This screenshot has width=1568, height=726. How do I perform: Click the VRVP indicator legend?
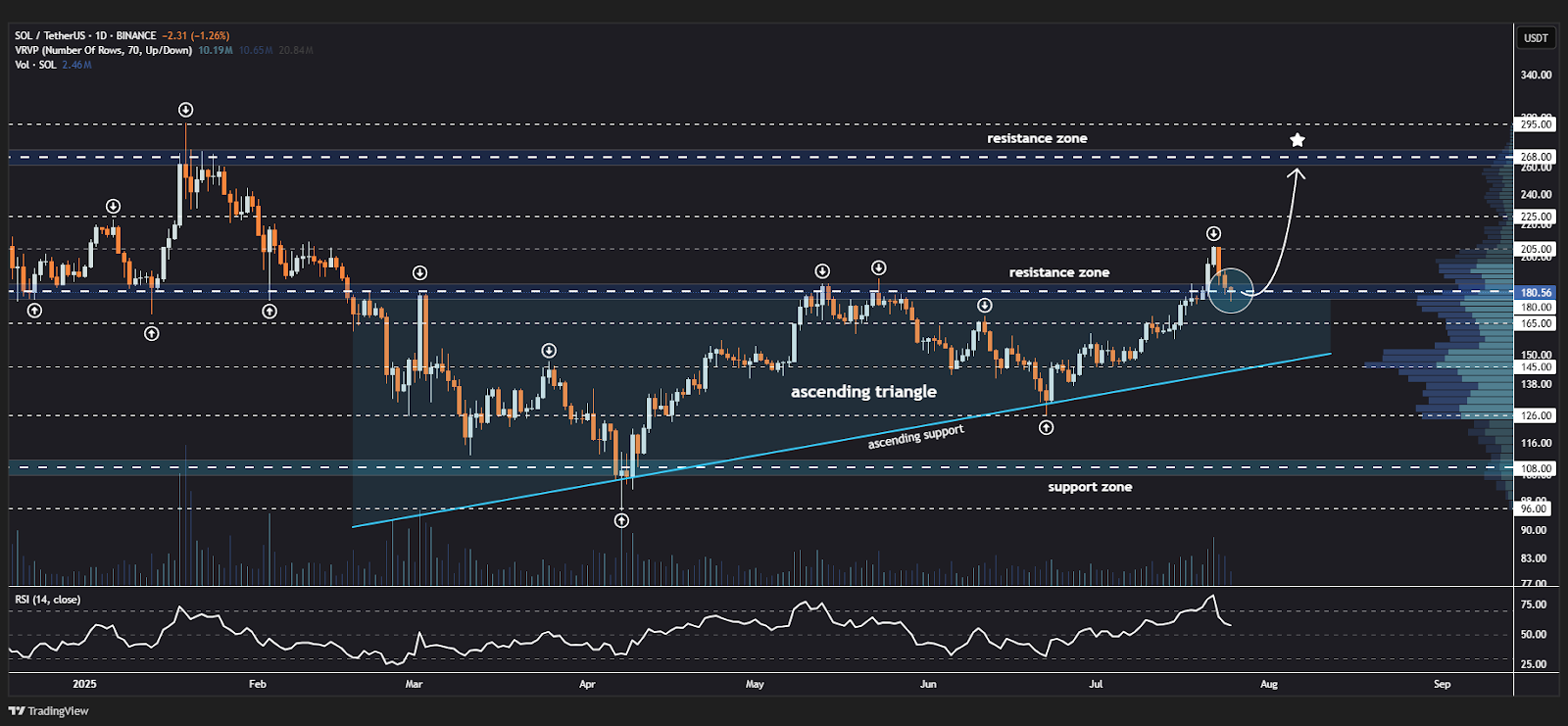pyautogui.click(x=103, y=50)
